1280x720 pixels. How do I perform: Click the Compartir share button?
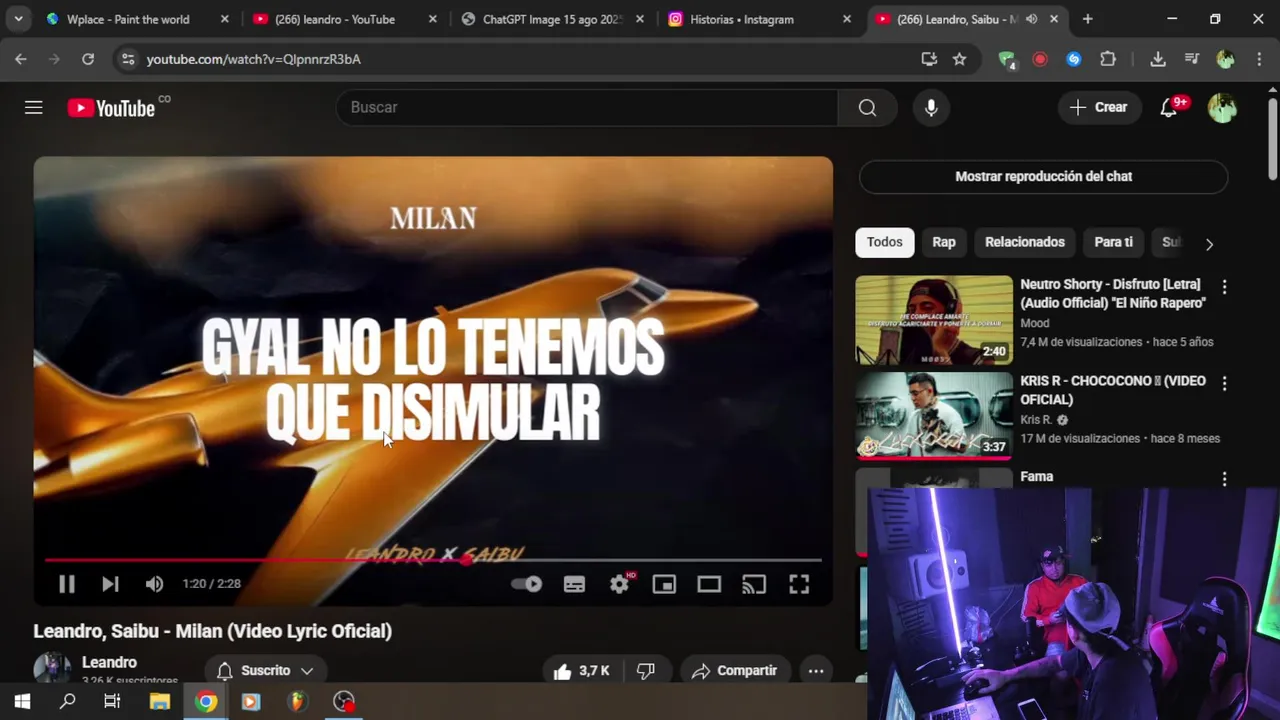tap(734, 671)
